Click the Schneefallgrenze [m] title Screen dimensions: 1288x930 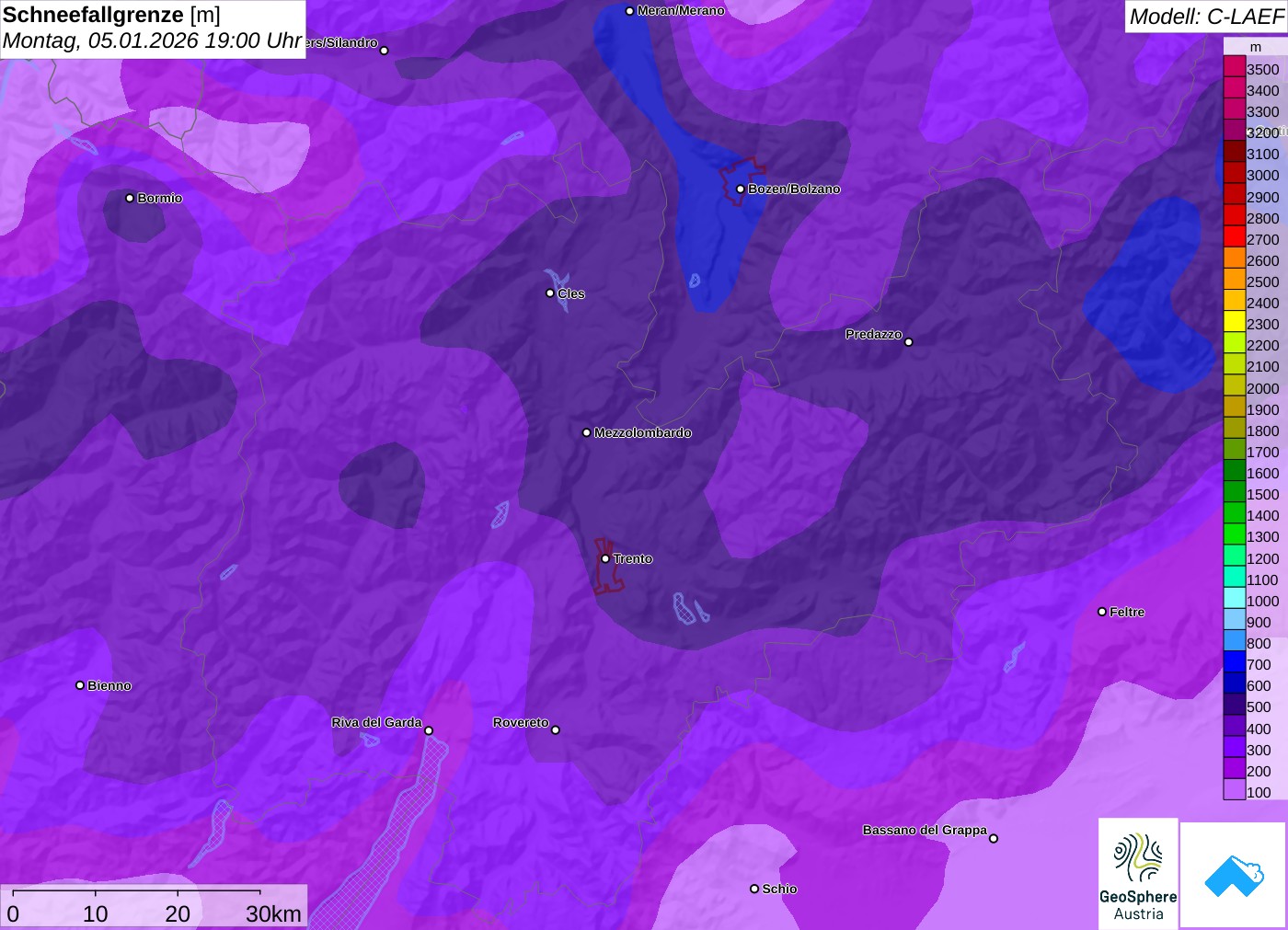pos(111,15)
